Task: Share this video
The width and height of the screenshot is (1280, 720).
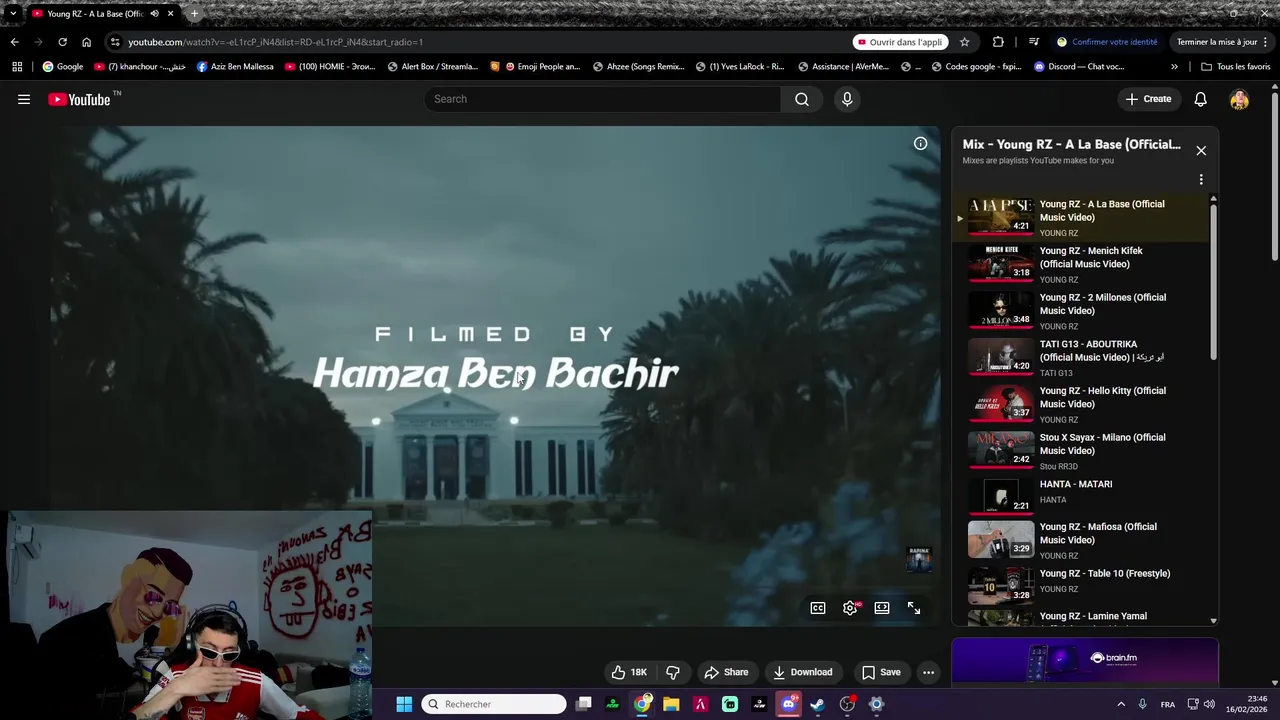Action: coord(726,672)
